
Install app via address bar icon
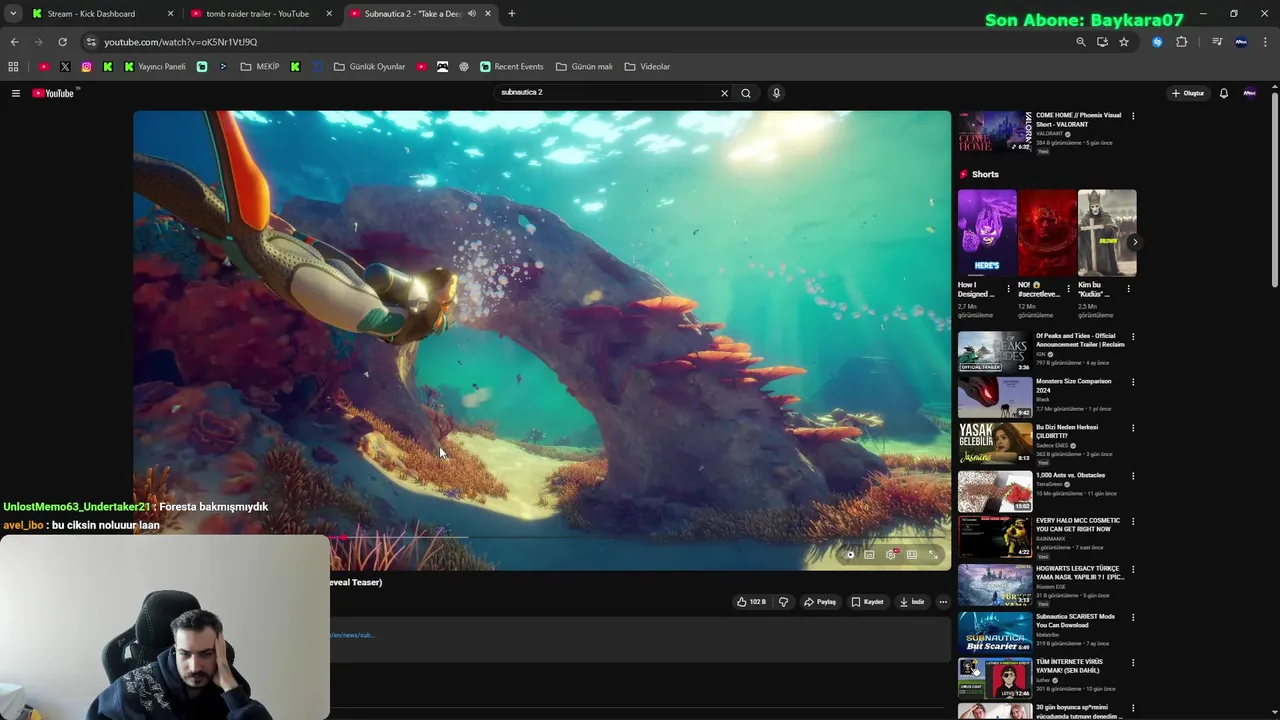tap(1102, 42)
